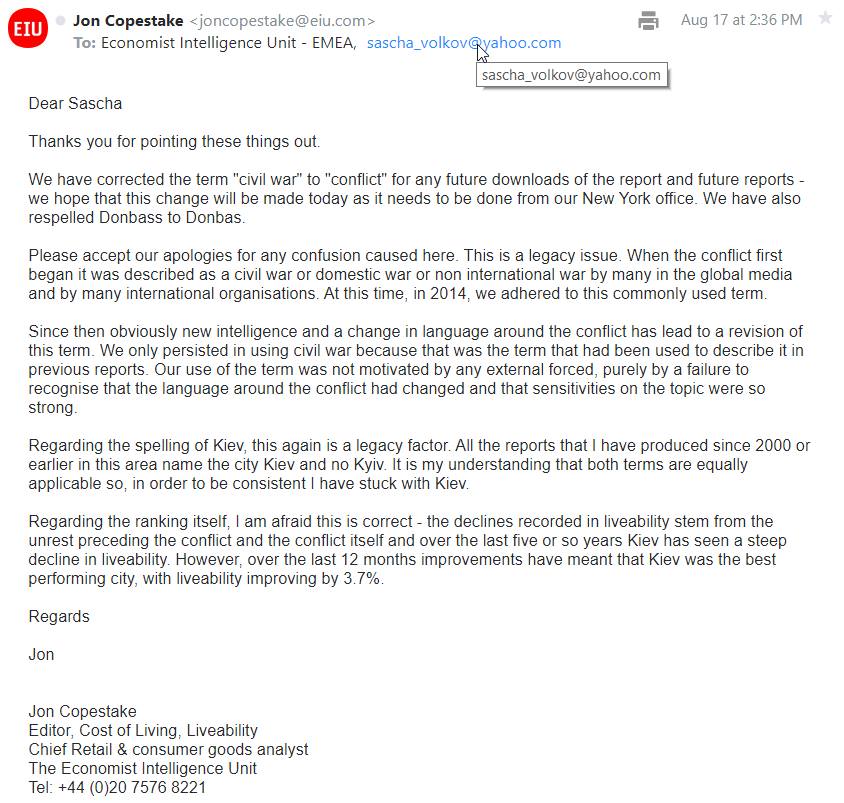Click the "Regards" closing line
This screenshot has width=844, height=803.
point(59,616)
